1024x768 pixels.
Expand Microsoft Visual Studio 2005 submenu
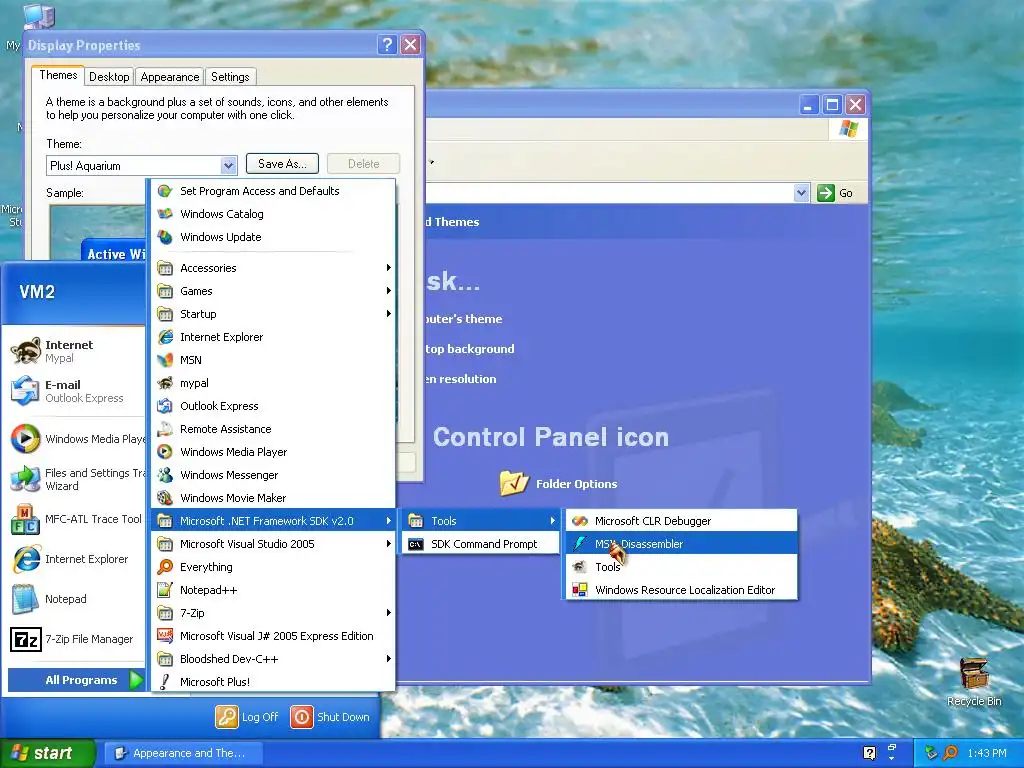pos(273,543)
